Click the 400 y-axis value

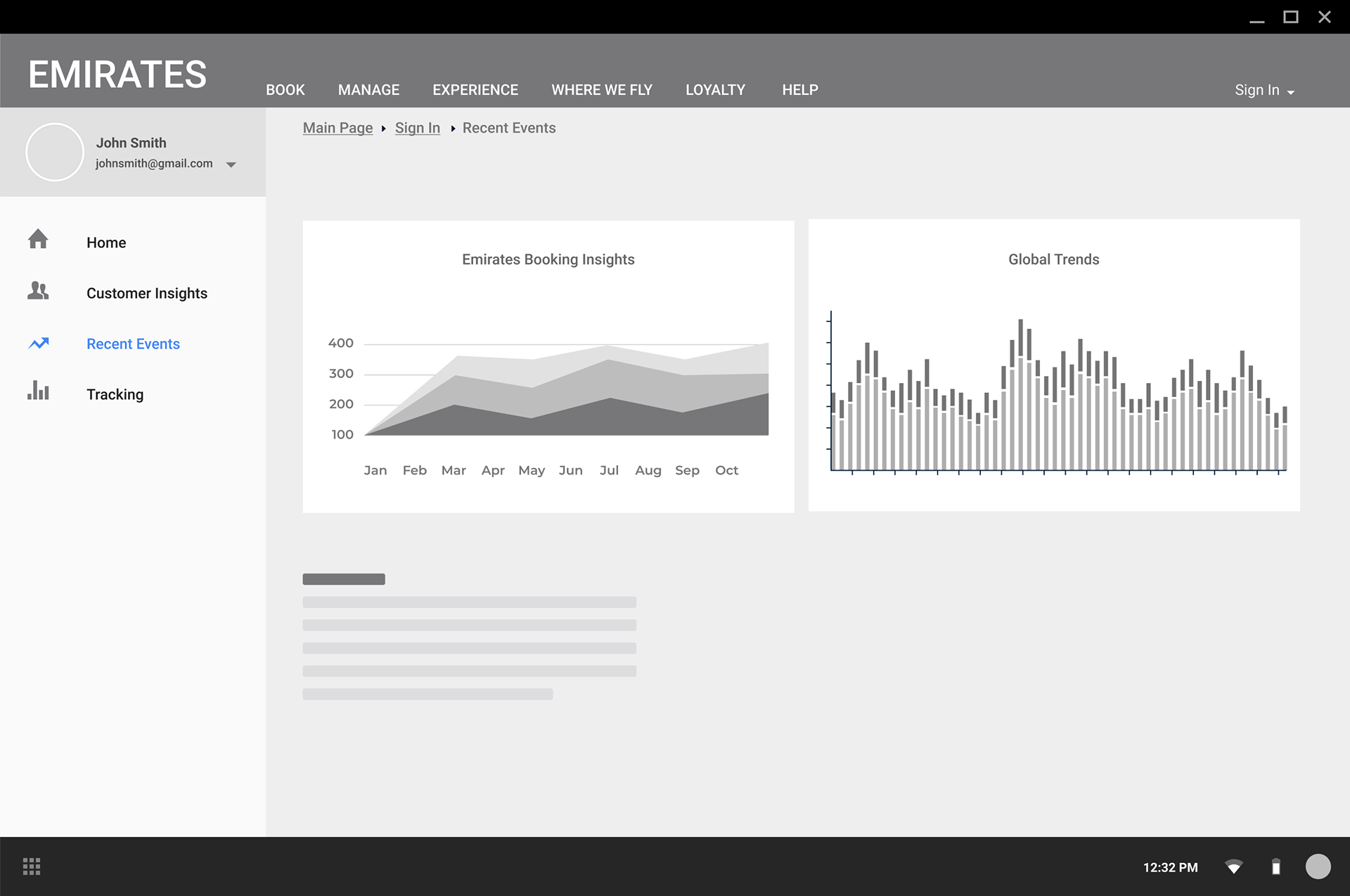coord(341,343)
